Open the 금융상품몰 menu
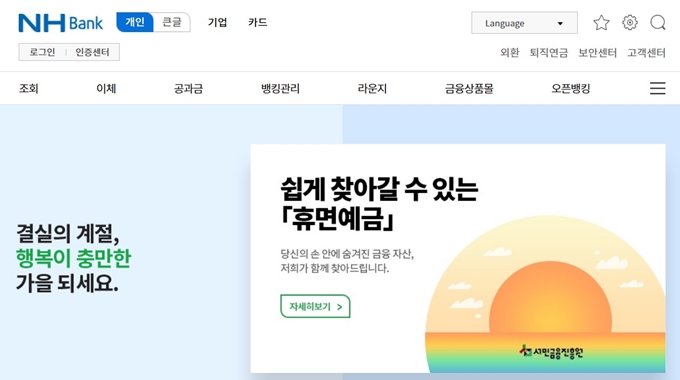This screenshot has height=380, width=680. 469,88
